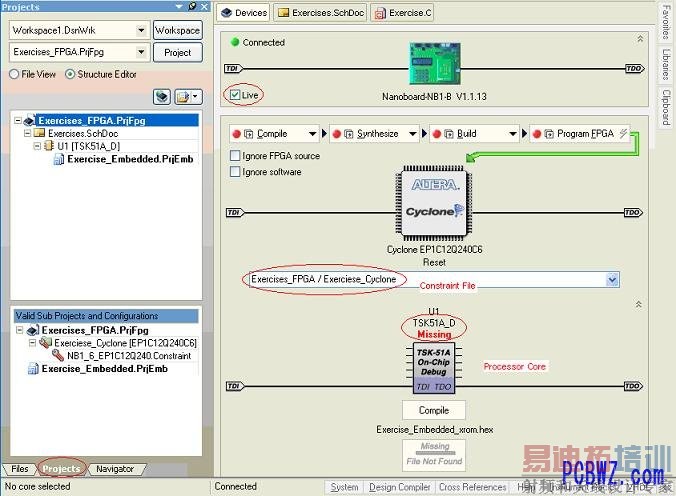Image resolution: width=676 pixels, height=496 pixels.
Task: Open the Exercises_FPGA.PrjFpg project dropdown
Action: pyautogui.click(x=141, y=52)
